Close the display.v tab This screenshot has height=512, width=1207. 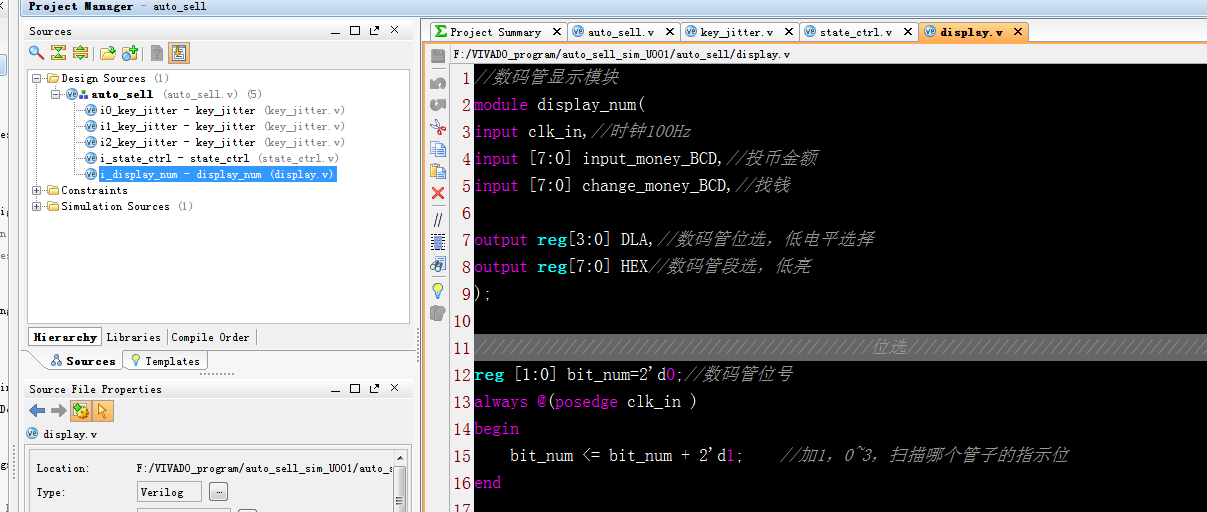[x=1017, y=32]
